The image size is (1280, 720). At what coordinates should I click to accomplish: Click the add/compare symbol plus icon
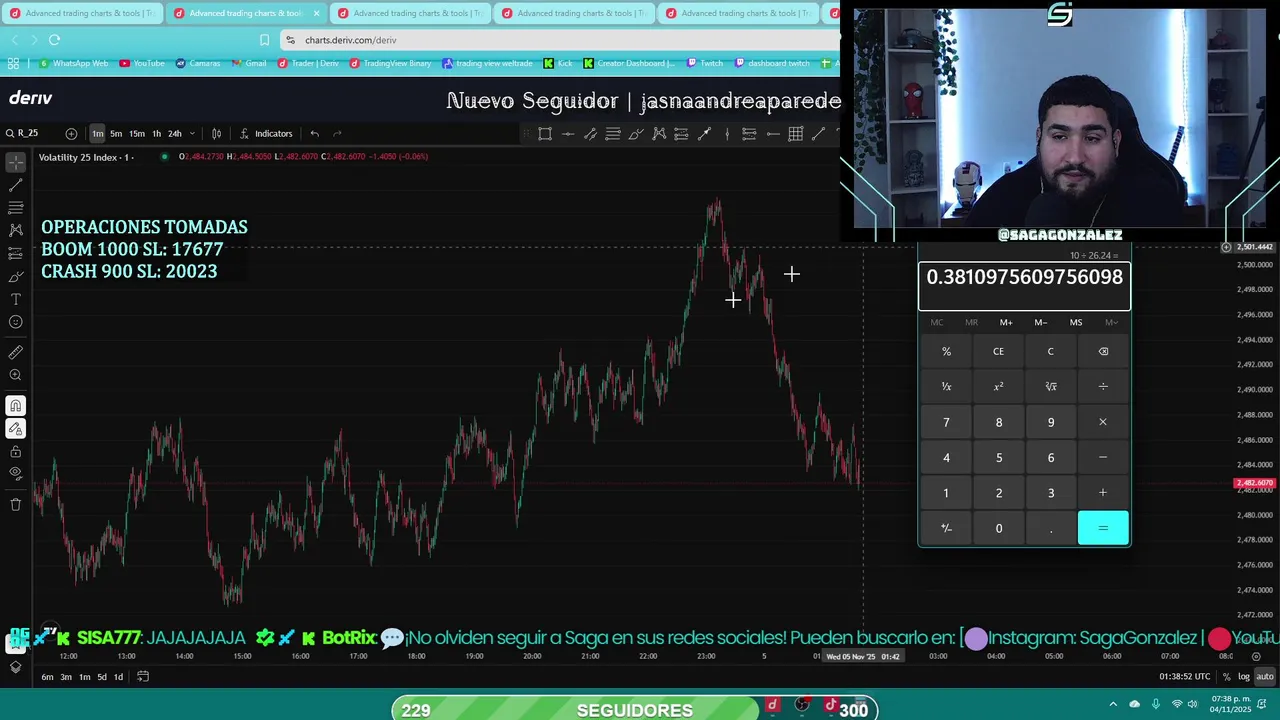click(71, 133)
